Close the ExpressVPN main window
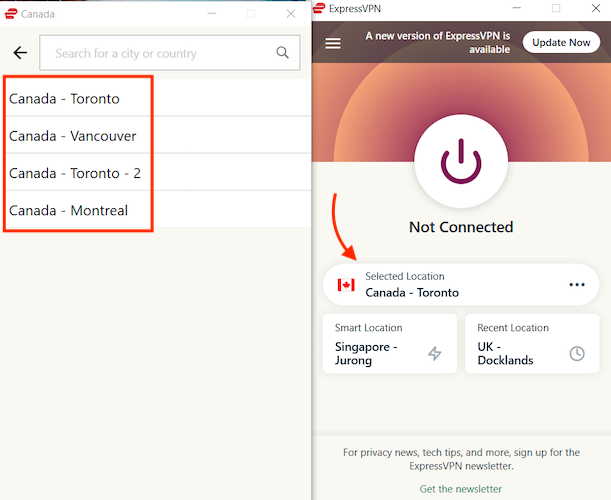Image resolution: width=611 pixels, height=500 pixels. 596,8
